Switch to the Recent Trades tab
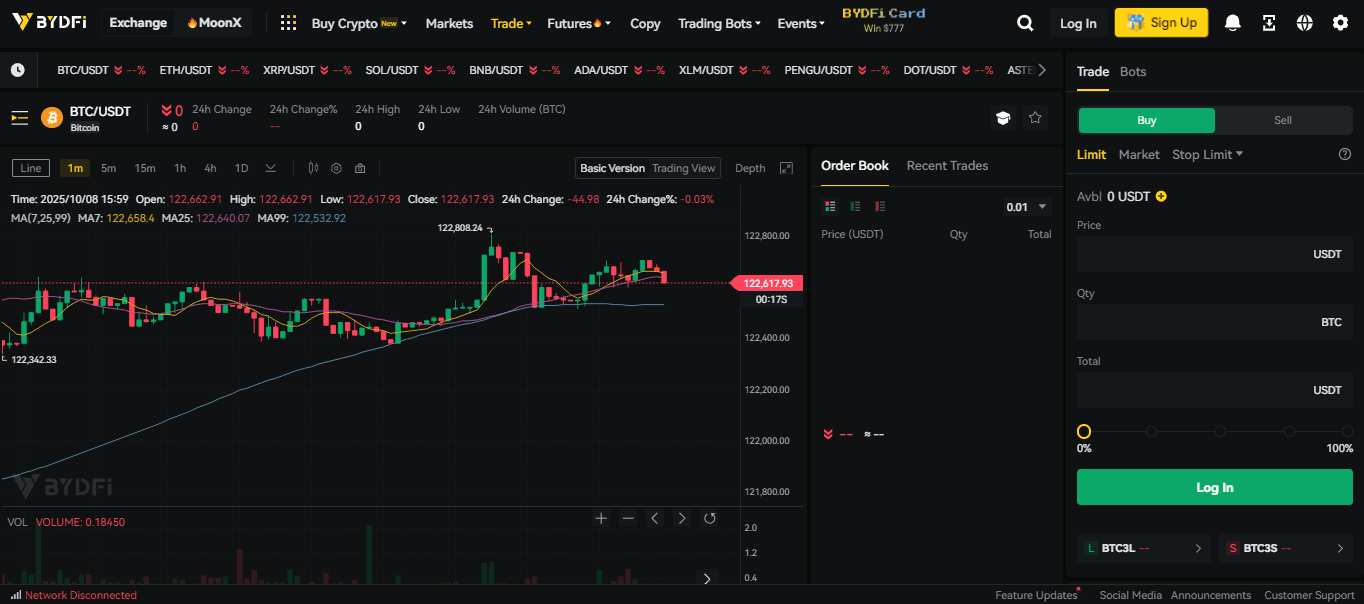Viewport: 1364px width, 604px height. point(947,166)
